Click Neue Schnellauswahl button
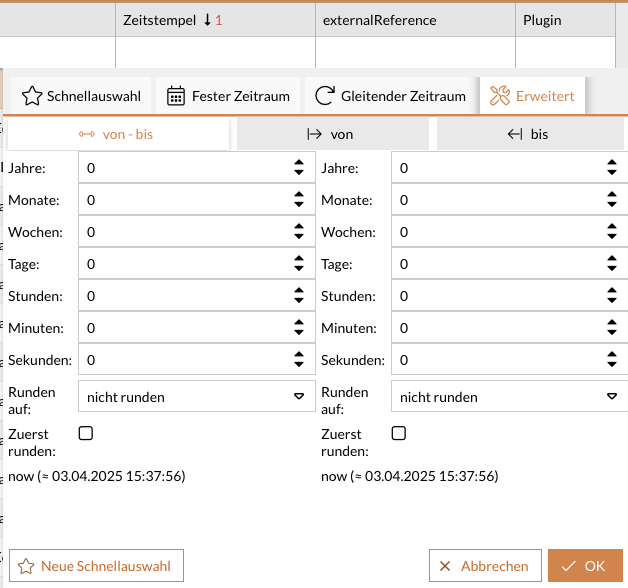The height and width of the screenshot is (588, 628). pyautogui.click(x=96, y=566)
